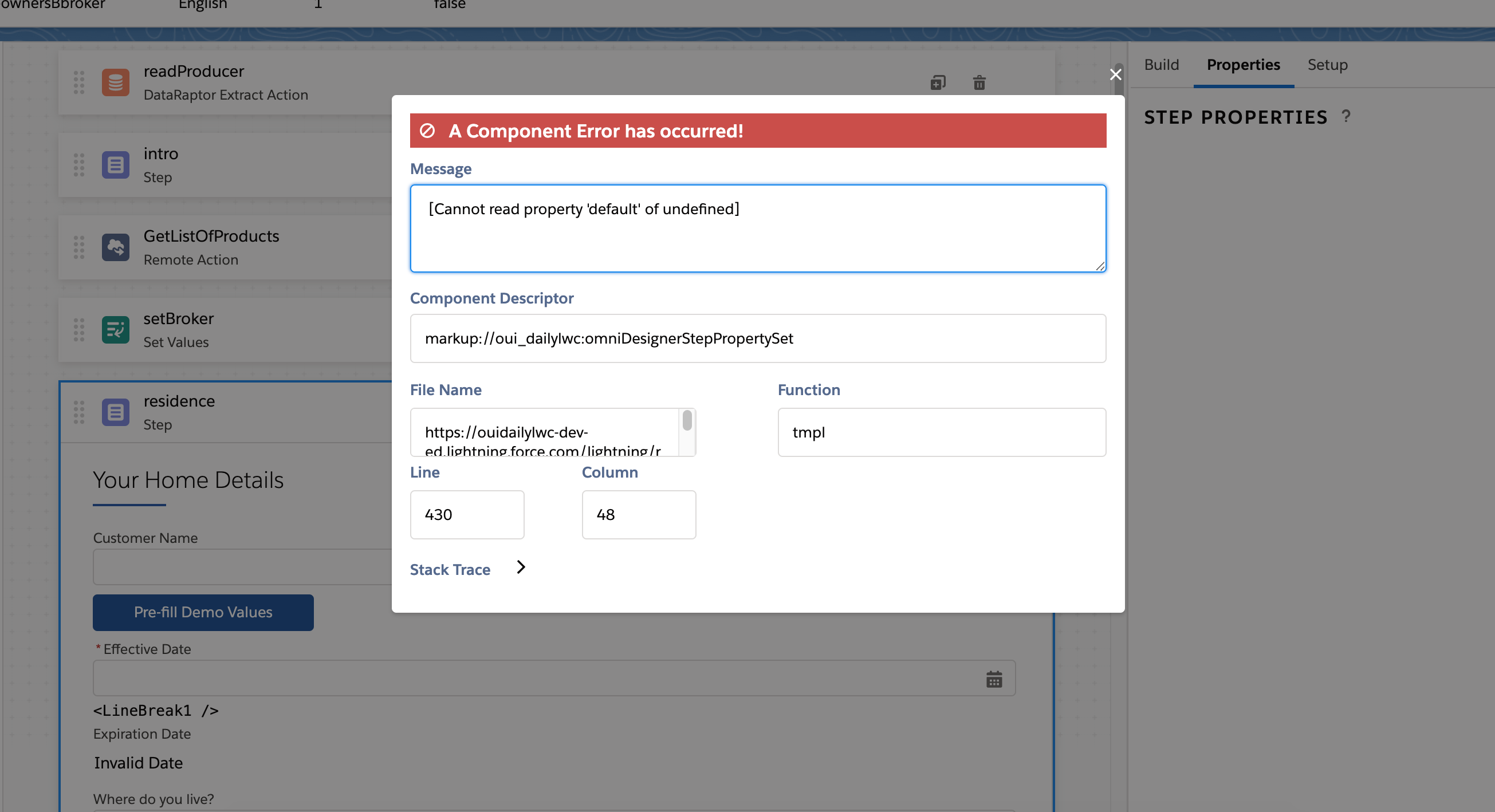Expand the Stack Trace section
The image size is (1495, 812).
[521, 567]
